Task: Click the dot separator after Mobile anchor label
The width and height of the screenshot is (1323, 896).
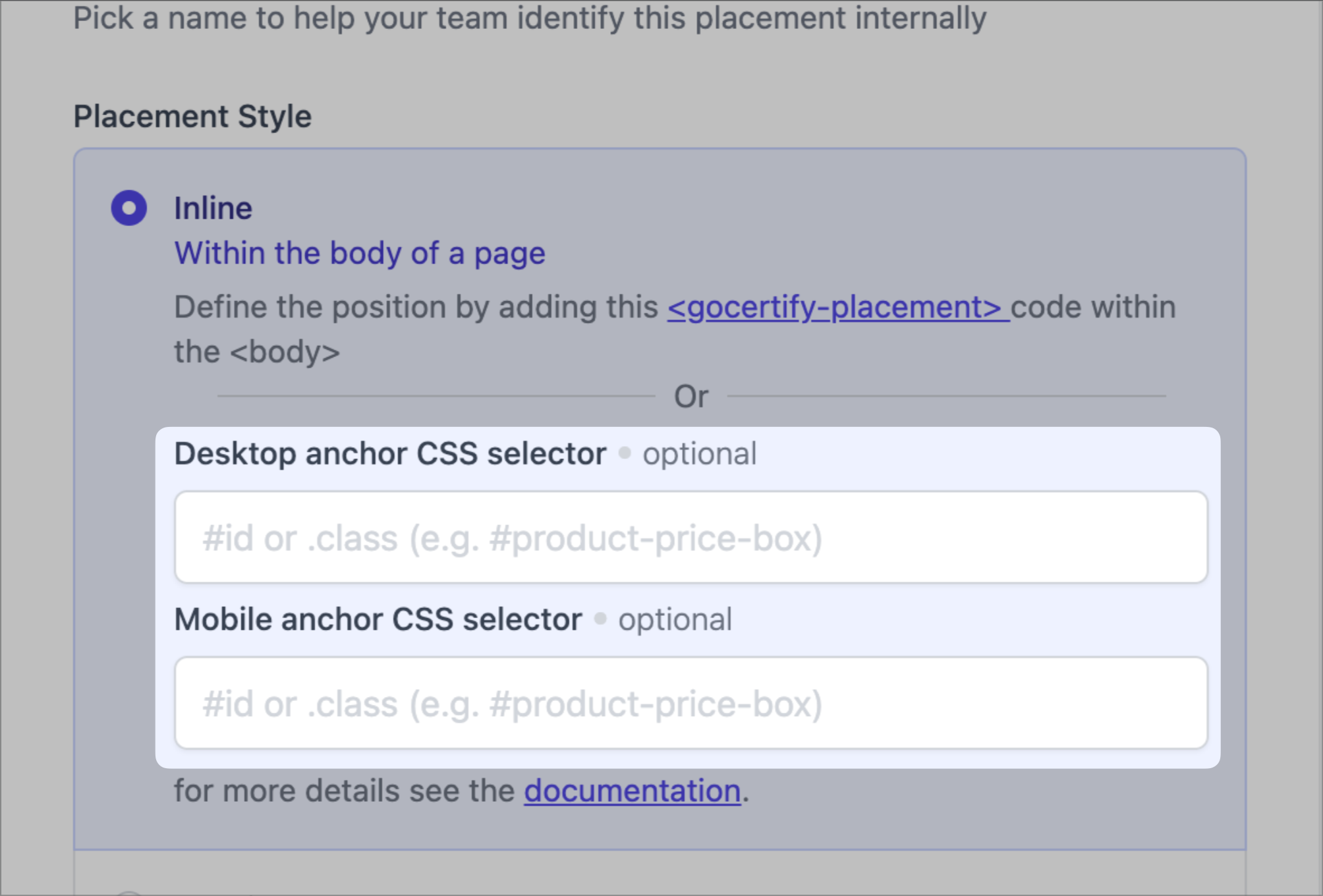Action: (x=600, y=619)
